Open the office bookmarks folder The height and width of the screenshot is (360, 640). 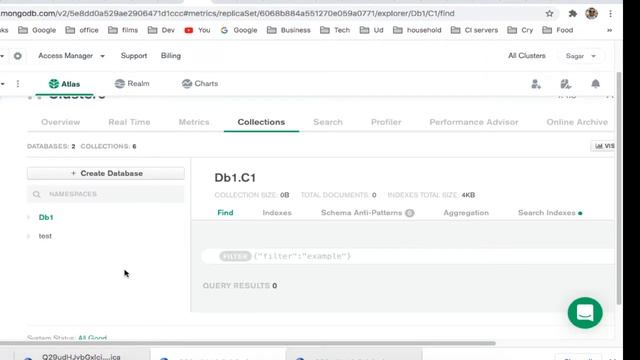pos(82,30)
